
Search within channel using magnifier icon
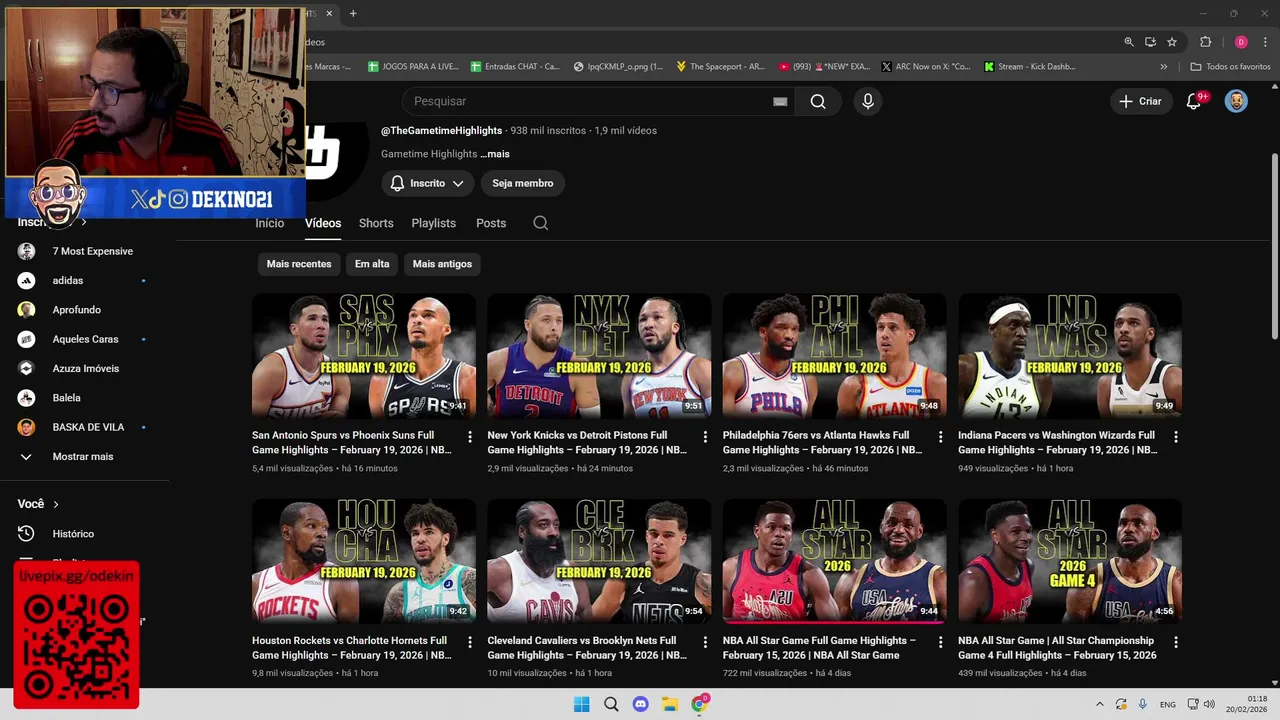(540, 223)
